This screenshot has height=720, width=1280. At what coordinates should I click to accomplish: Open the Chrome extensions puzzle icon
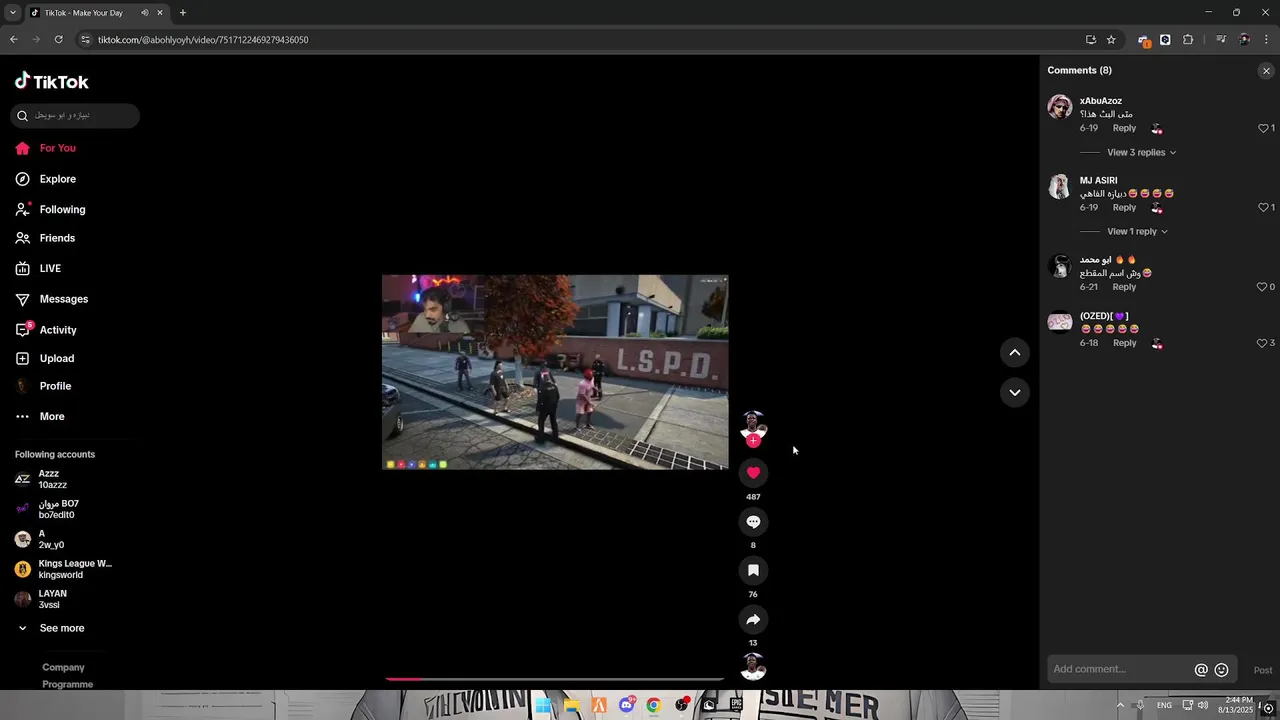[1188, 40]
